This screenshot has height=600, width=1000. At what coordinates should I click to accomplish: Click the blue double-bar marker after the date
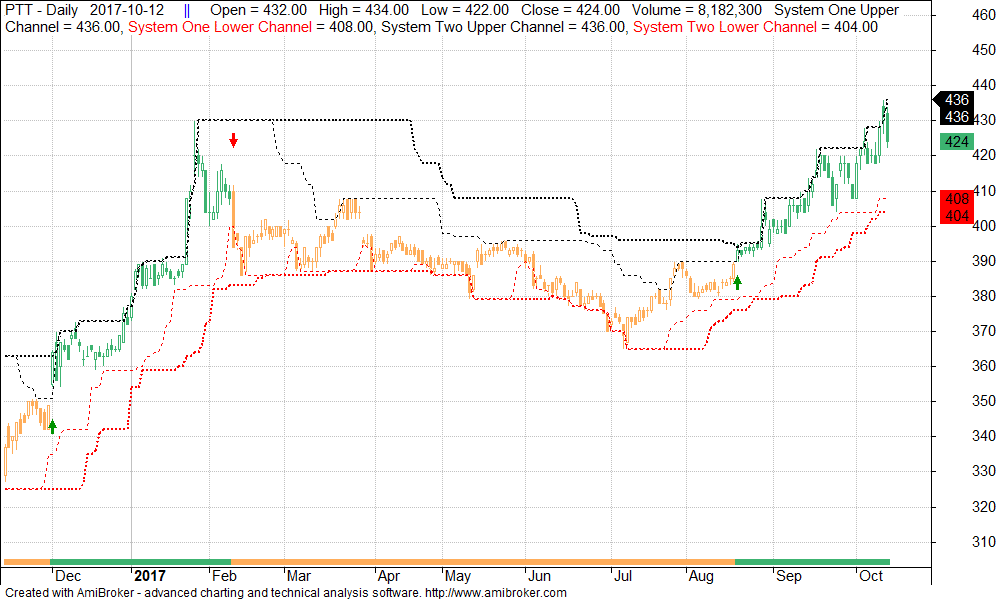tap(187, 10)
